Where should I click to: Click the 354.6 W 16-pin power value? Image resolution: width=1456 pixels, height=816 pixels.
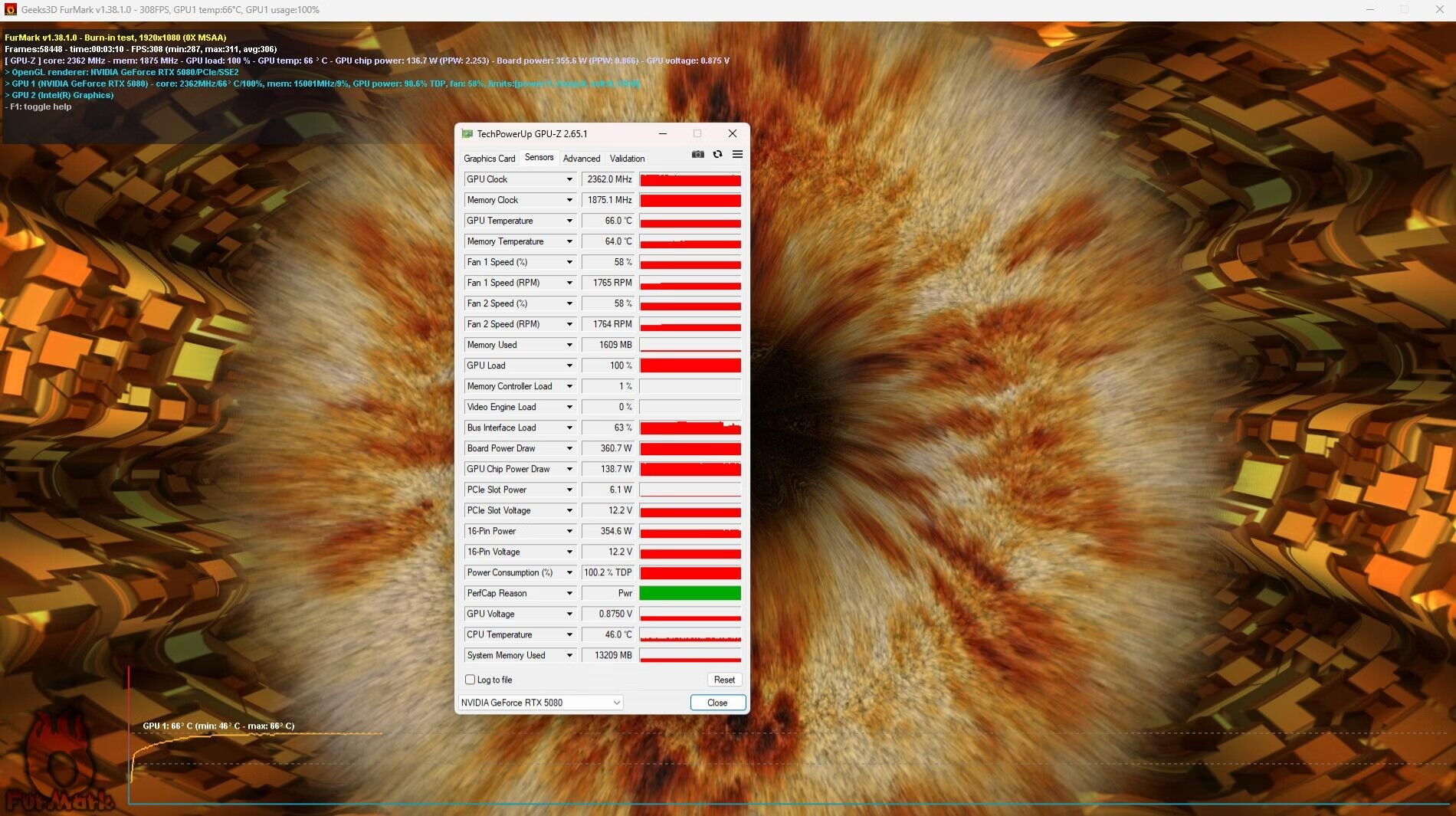608,531
